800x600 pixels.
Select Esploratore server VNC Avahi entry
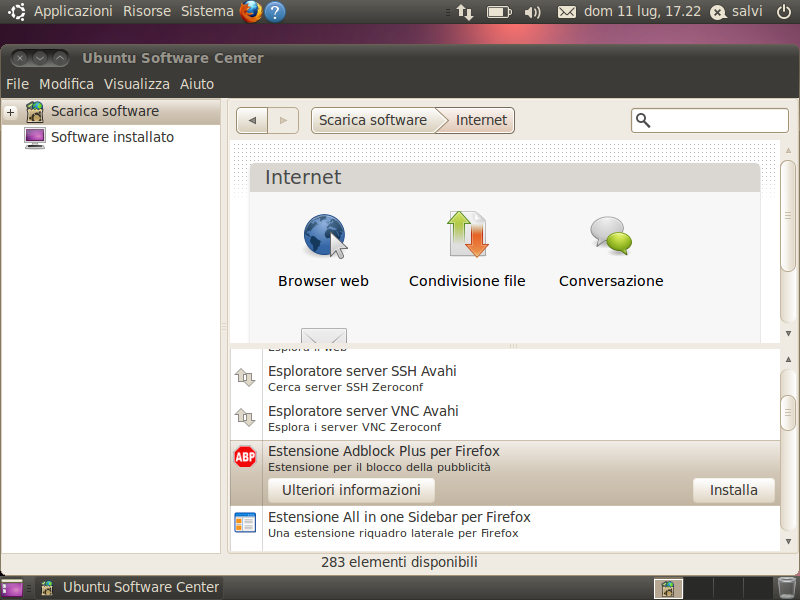click(505, 418)
